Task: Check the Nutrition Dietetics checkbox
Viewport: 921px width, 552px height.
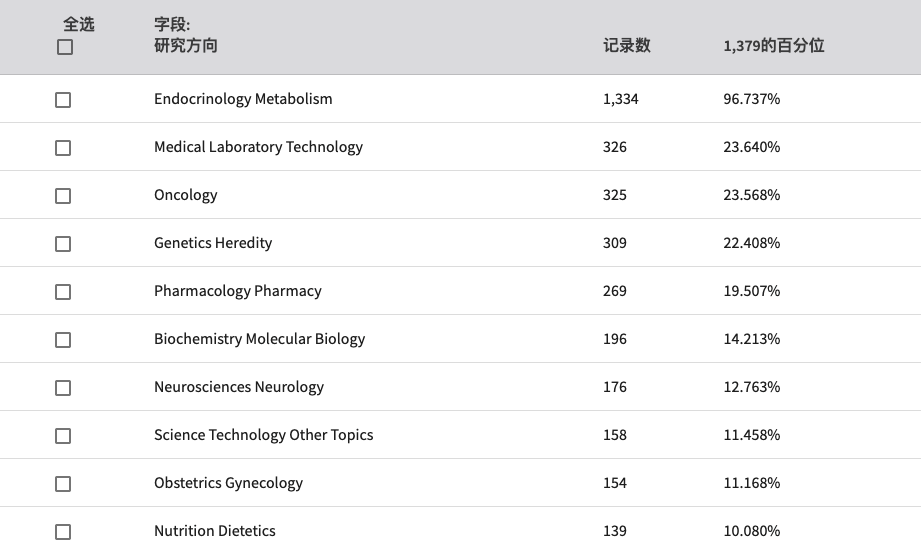Action: tap(63, 532)
